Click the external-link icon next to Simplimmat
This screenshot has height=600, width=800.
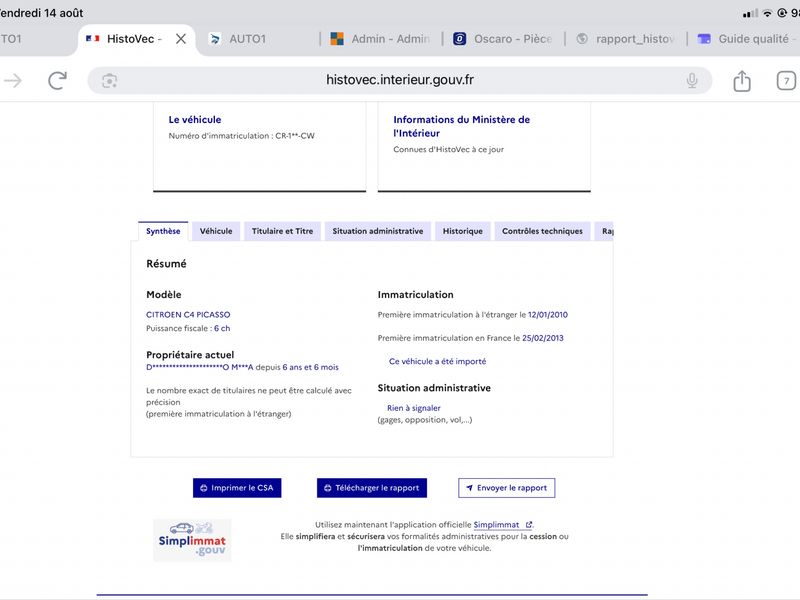529,524
